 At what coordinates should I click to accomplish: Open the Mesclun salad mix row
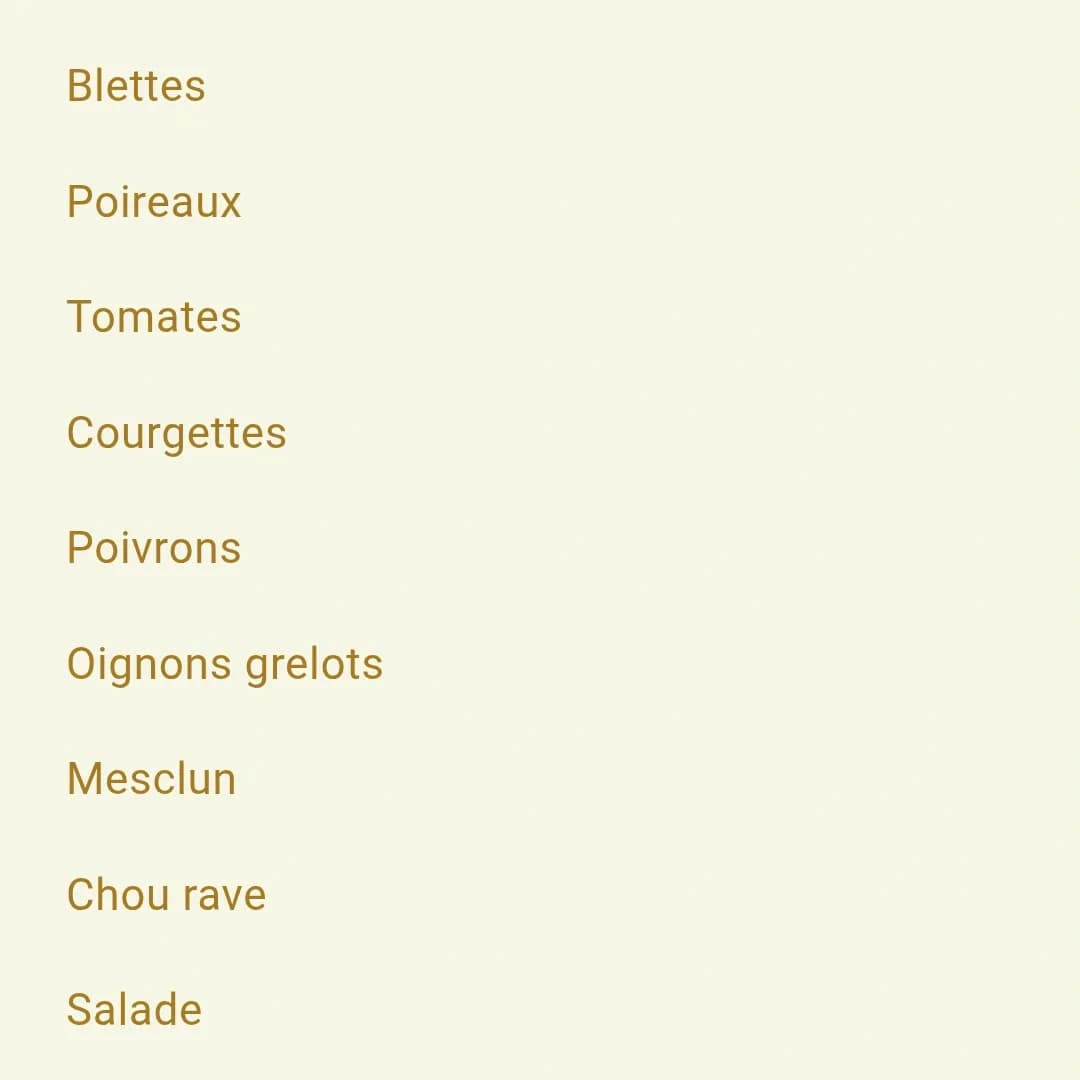click(152, 779)
